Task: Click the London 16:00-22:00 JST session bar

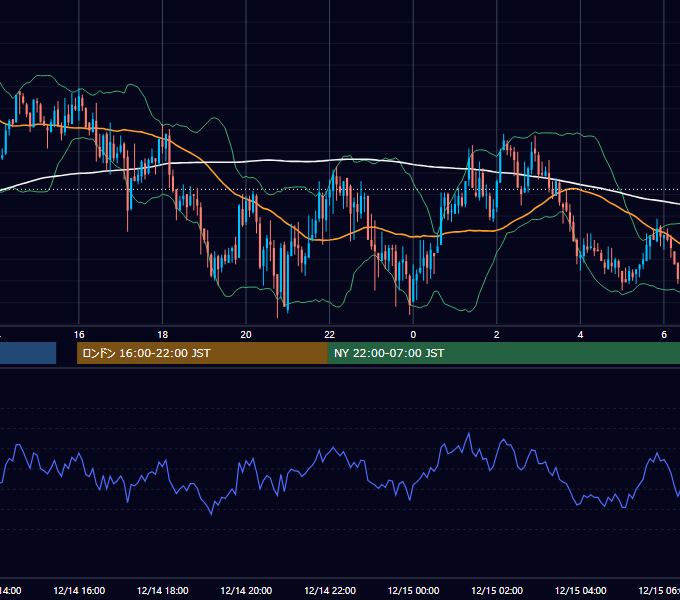Action: 202,353
